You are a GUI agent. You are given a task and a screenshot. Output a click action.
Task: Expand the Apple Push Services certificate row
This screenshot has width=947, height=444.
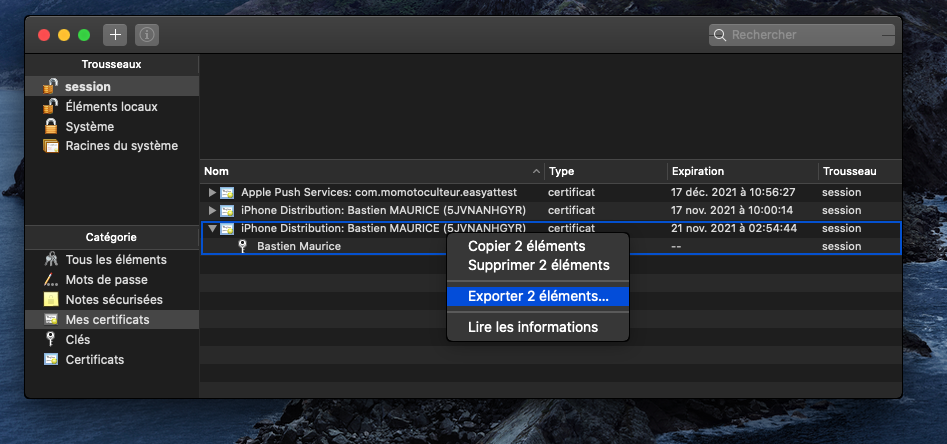click(212, 193)
